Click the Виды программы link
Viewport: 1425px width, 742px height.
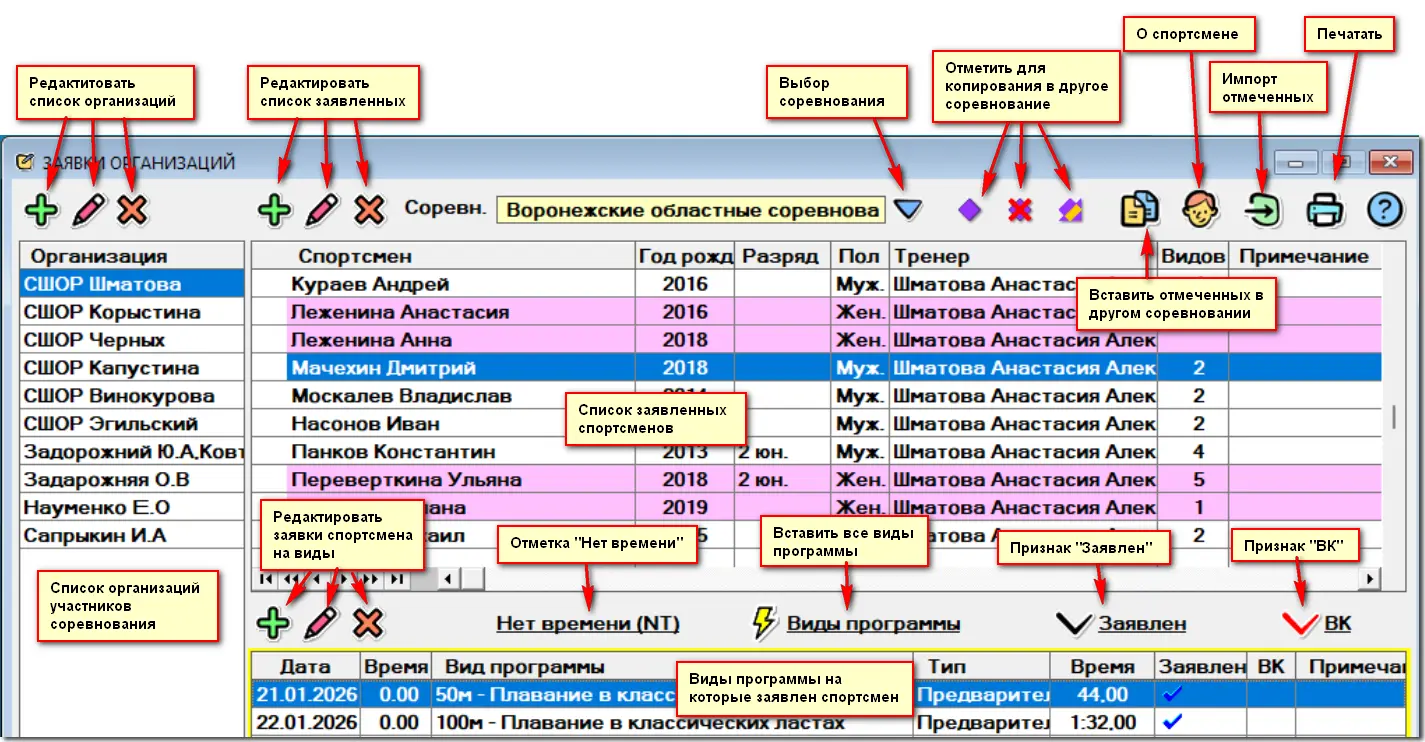coord(873,624)
